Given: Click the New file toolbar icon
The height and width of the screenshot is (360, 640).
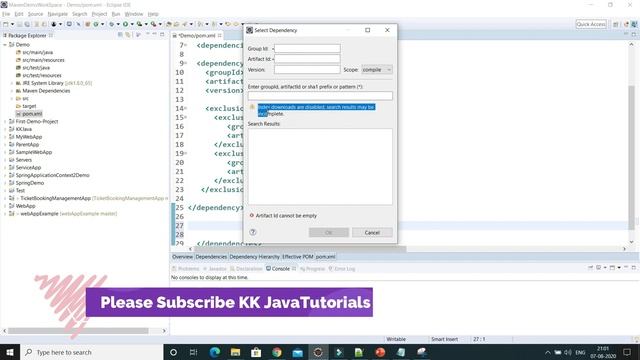Looking at the screenshot, I should [6, 24].
